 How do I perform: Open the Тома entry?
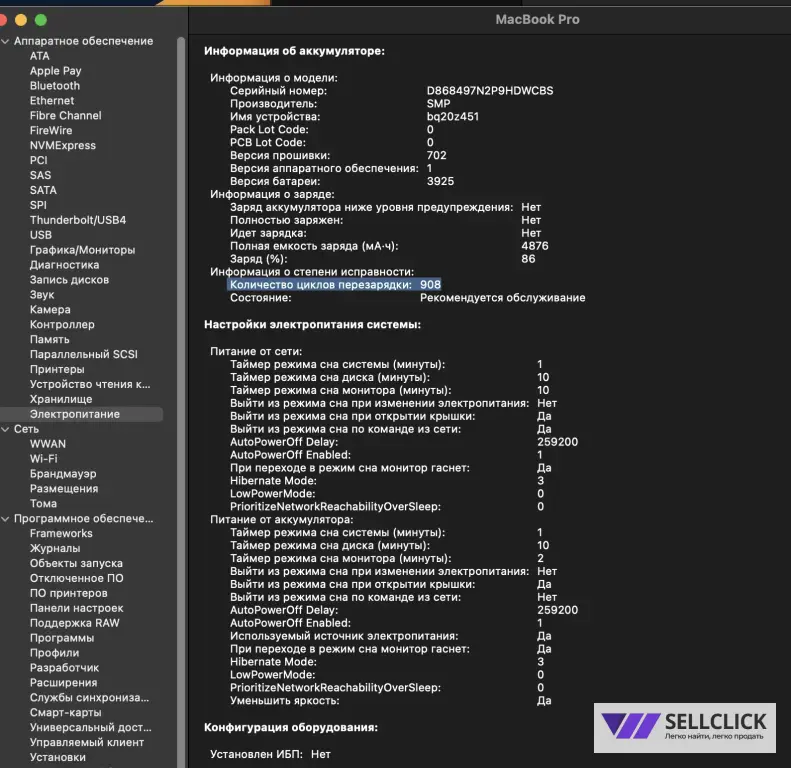tap(43, 504)
